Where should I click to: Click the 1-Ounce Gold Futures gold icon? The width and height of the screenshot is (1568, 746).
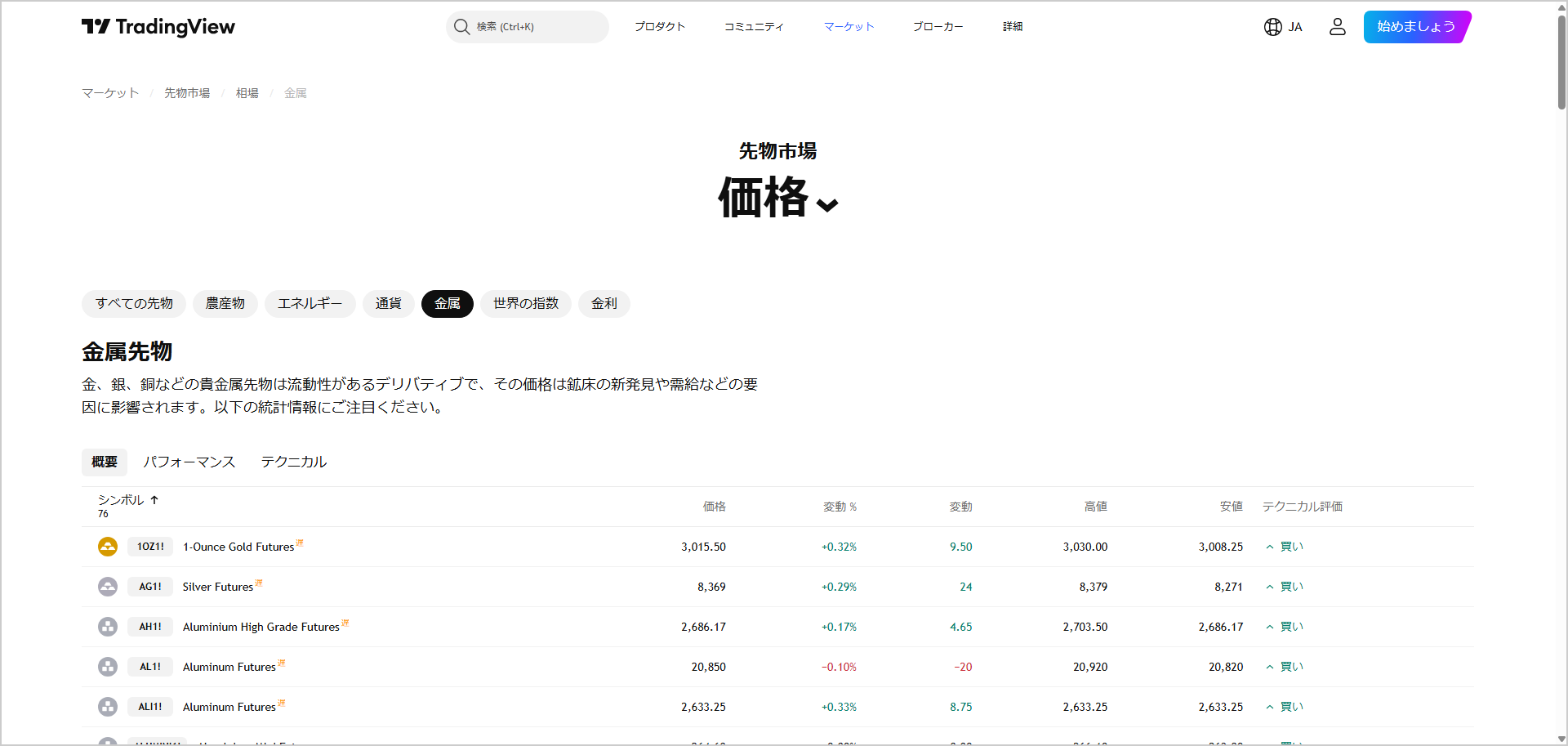108,547
